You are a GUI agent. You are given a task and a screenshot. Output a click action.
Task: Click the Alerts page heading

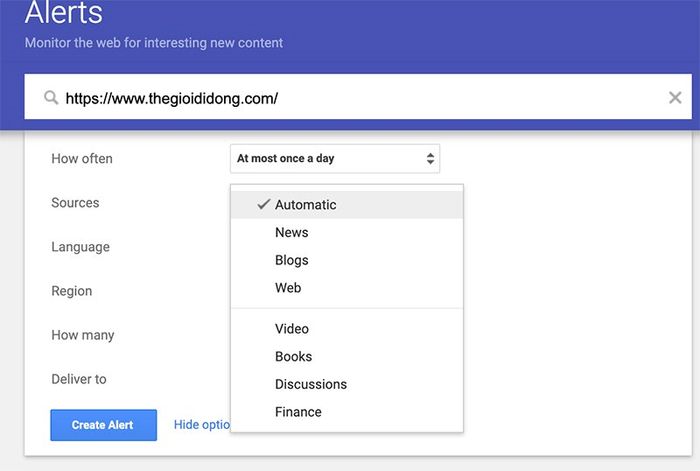point(63,14)
